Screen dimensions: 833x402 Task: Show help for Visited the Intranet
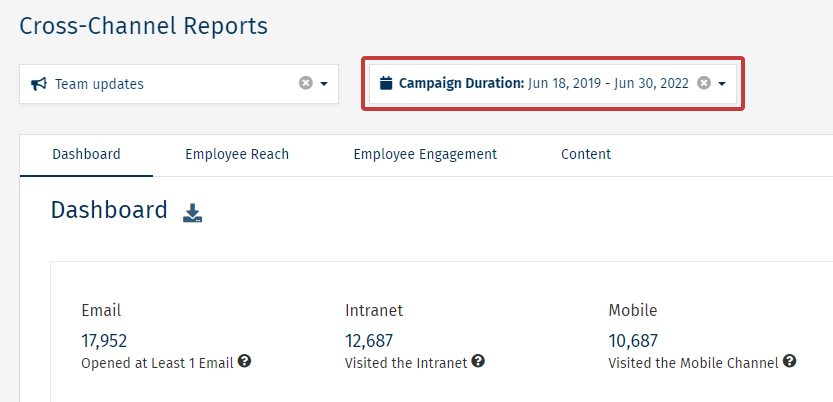478,362
